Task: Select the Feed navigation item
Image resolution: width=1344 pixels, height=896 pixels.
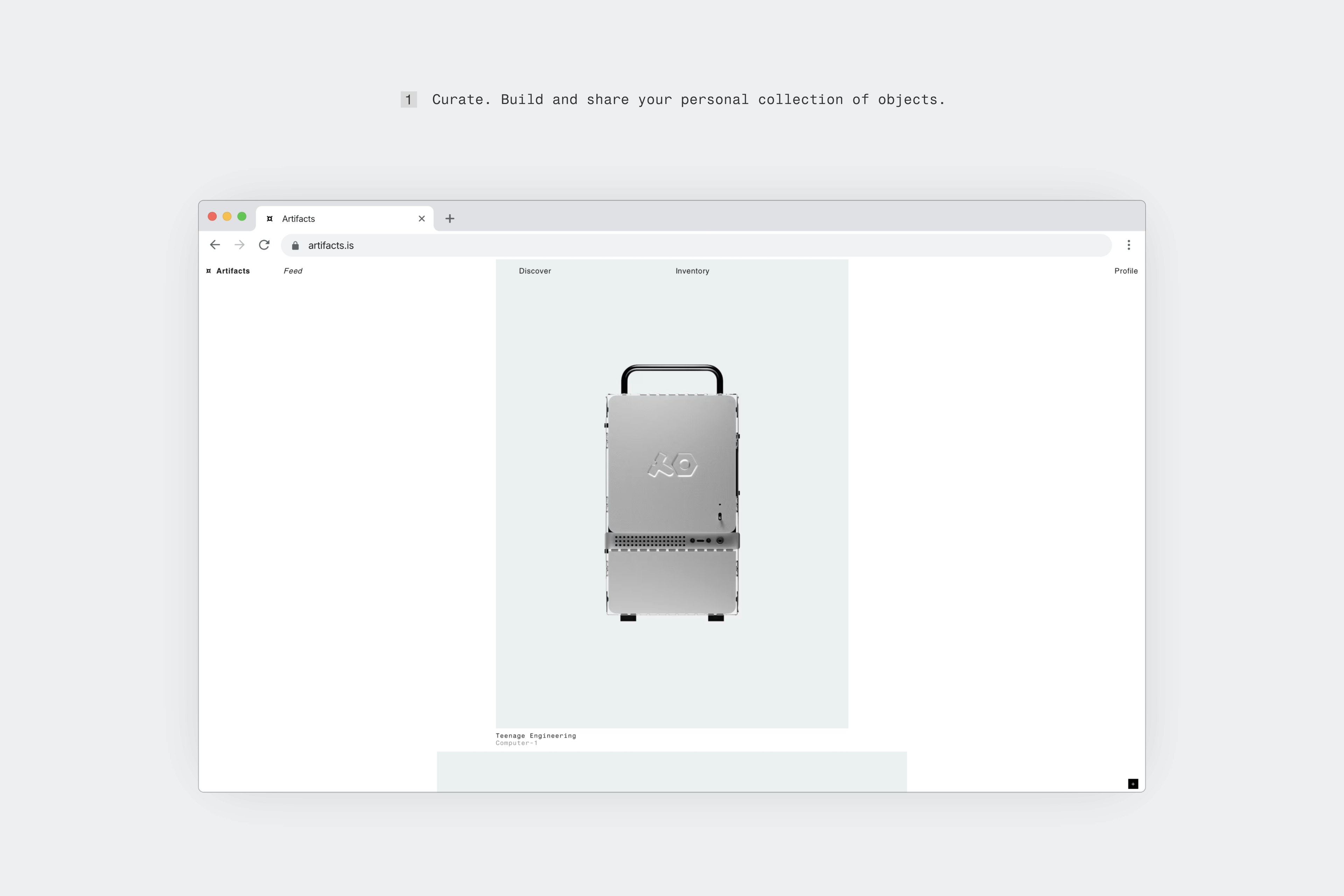Action: [x=293, y=271]
